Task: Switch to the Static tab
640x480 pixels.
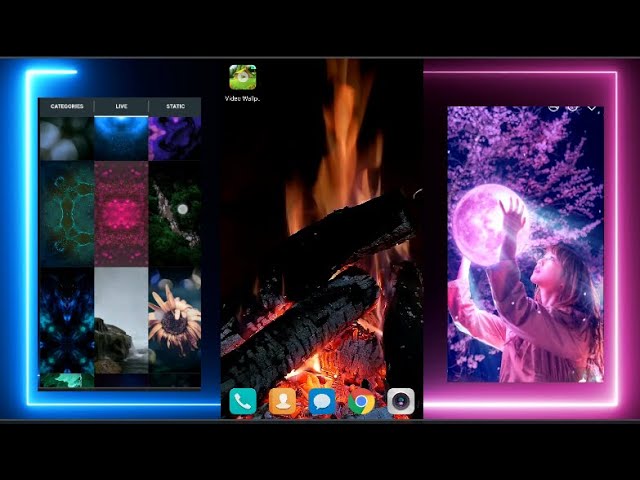Action: point(175,106)
